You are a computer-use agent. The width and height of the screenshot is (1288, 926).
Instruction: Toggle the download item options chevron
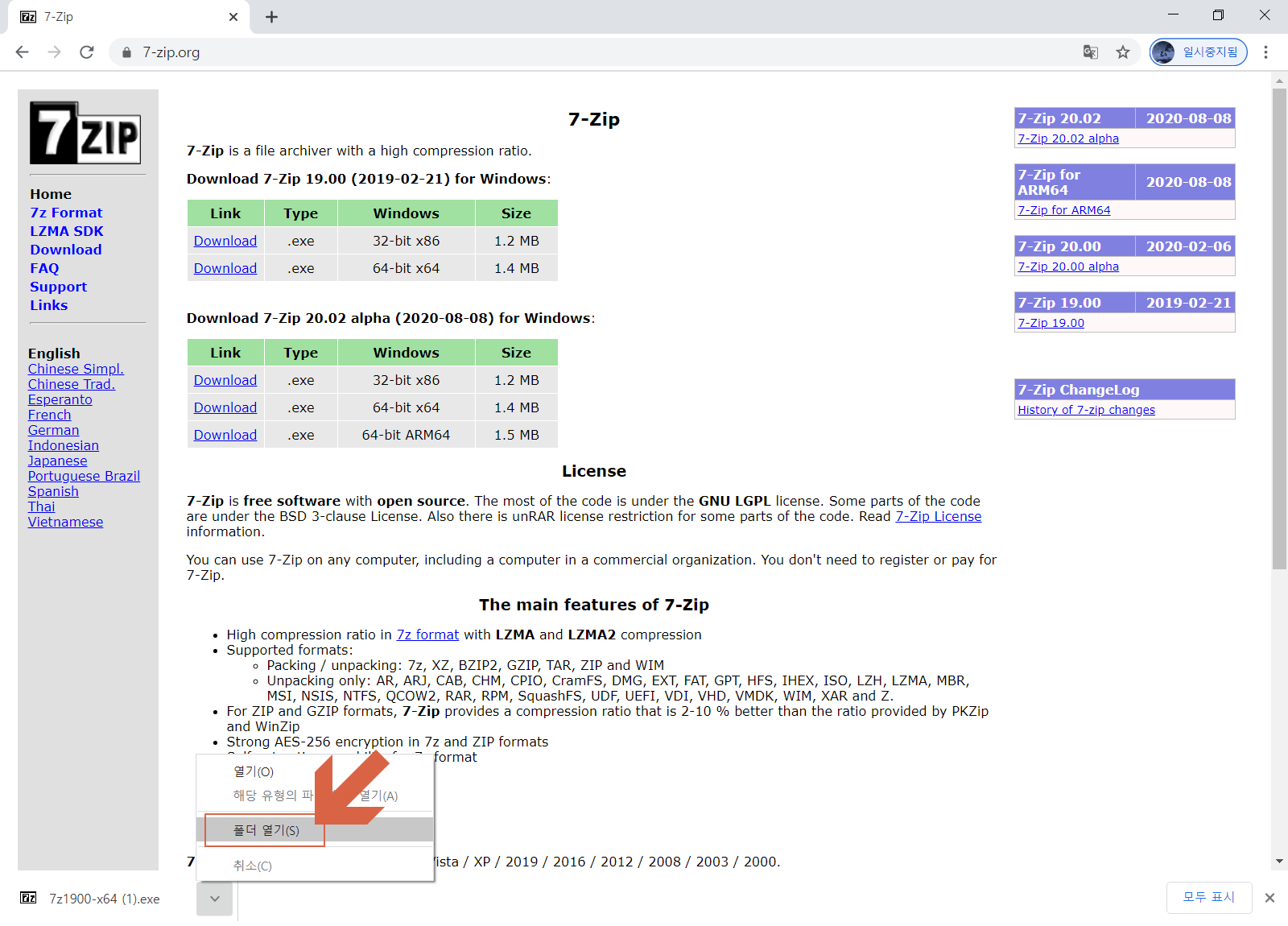tap(215, 899)
